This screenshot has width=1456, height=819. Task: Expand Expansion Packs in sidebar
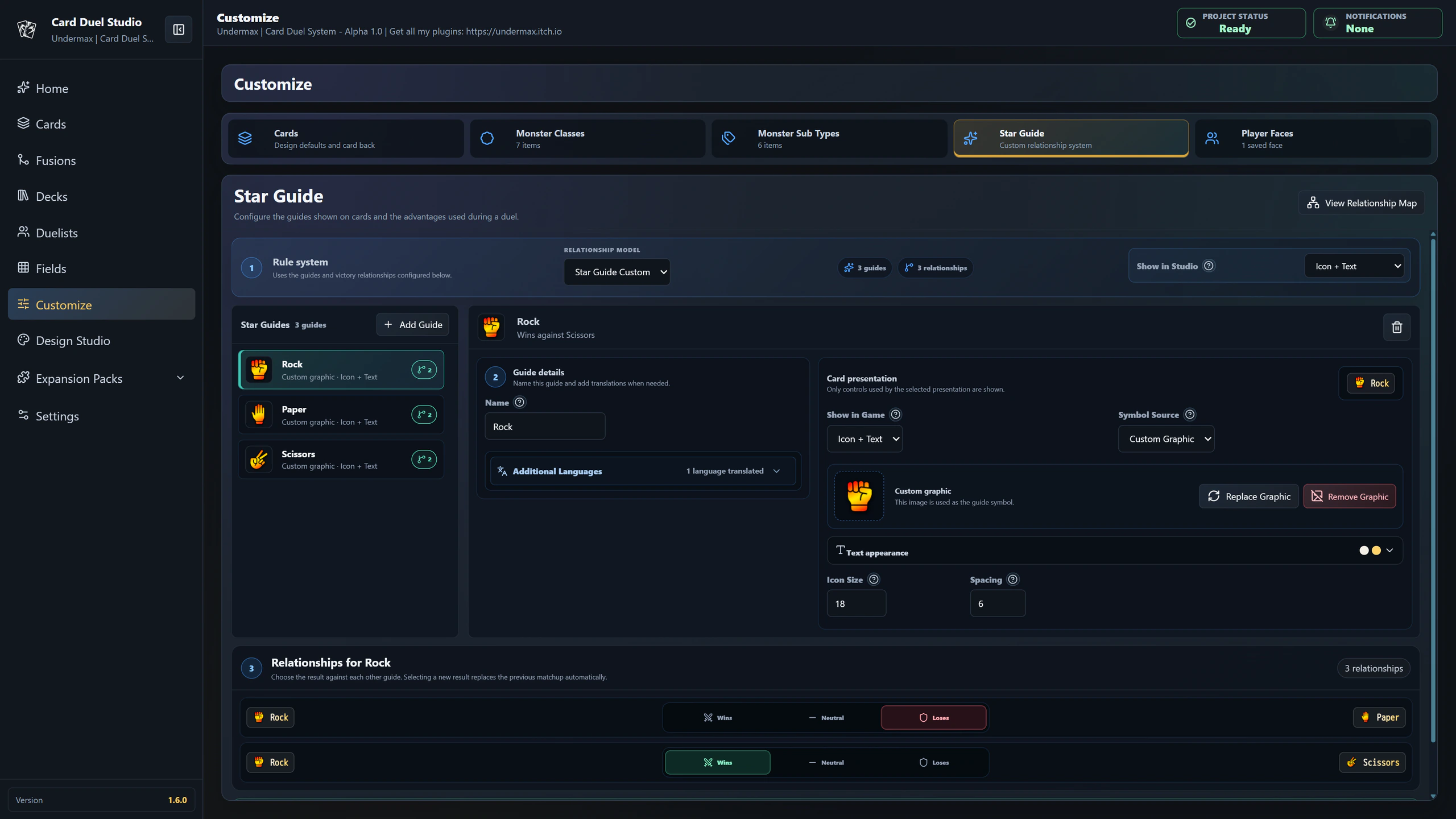tap(101, 378)
